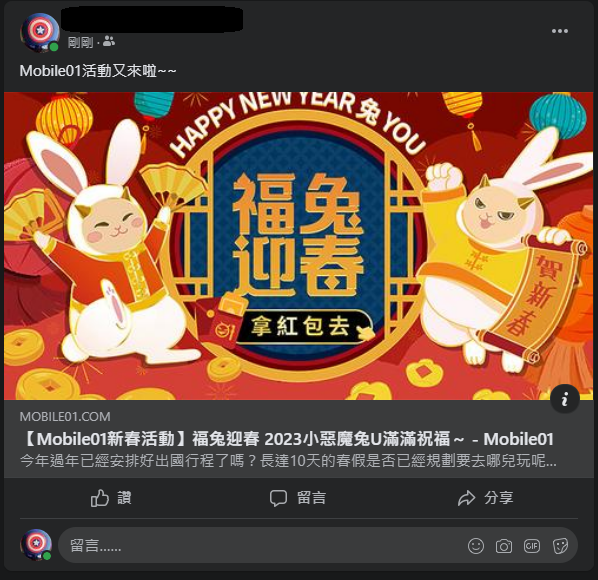Open the GIF picker
The height and width of the screenshot is (580, 598).
pyautogui.click(x=532, y=546)
